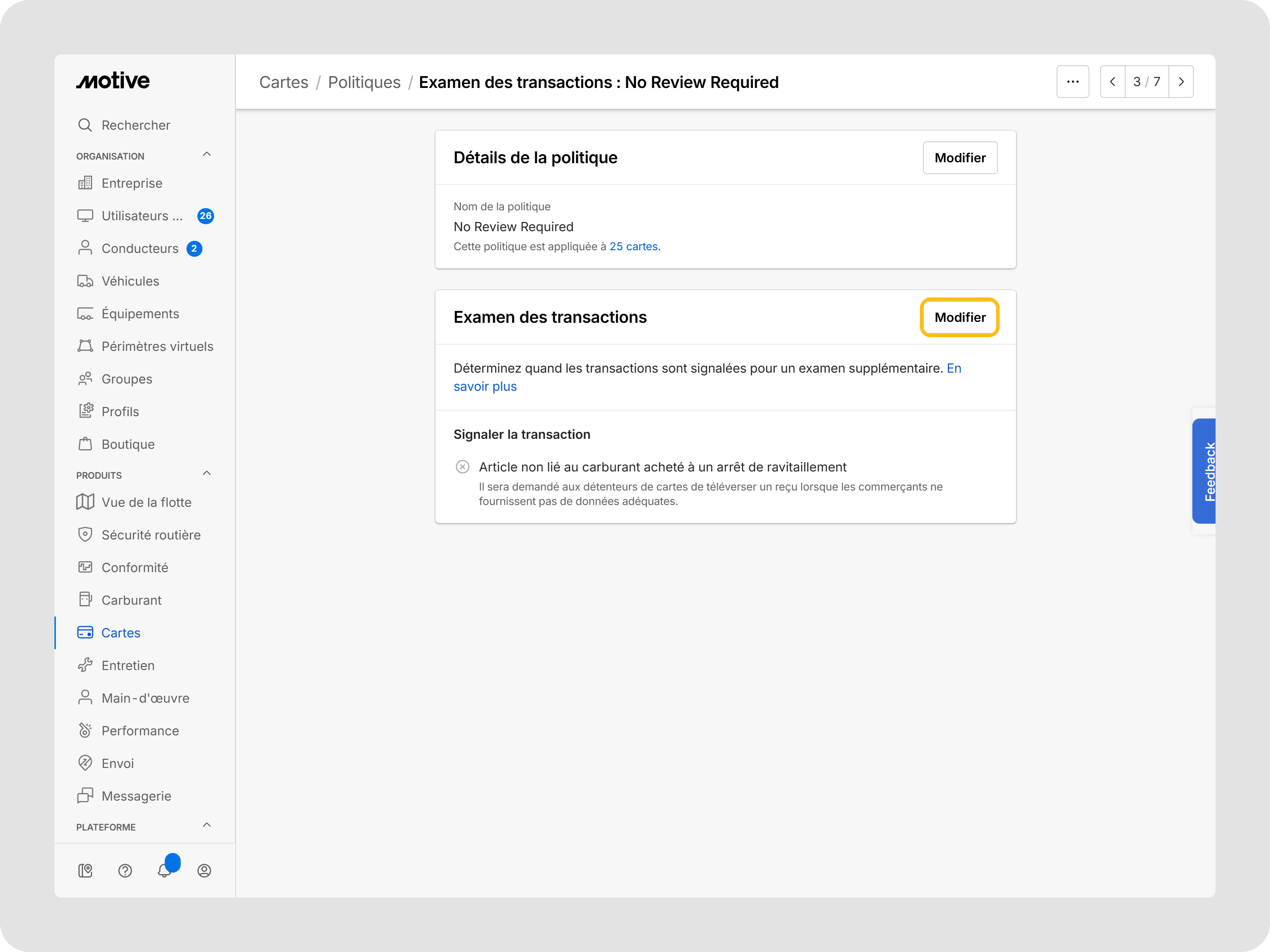This screenshot has height=952, width=1270.
Task: Open the Carburant fuel pump icon
Action: click(x=85, y=600)
